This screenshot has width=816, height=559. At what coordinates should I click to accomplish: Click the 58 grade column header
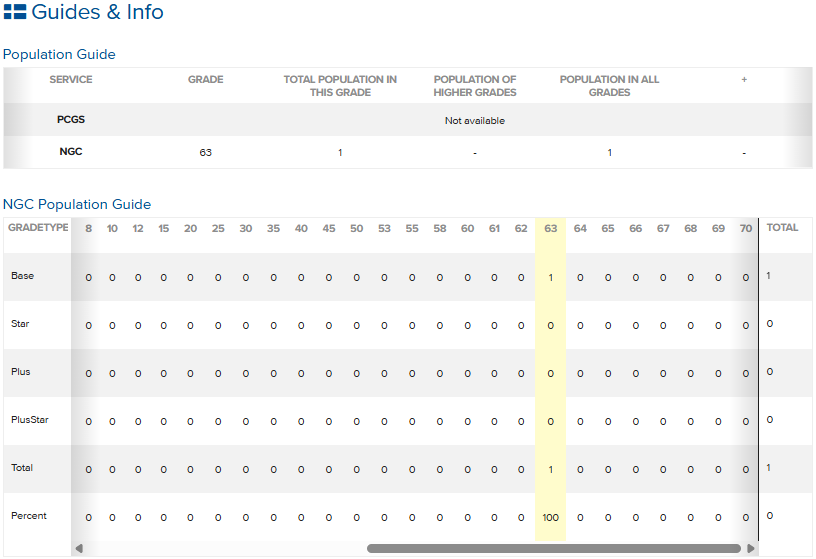click(x=440, y=228)
